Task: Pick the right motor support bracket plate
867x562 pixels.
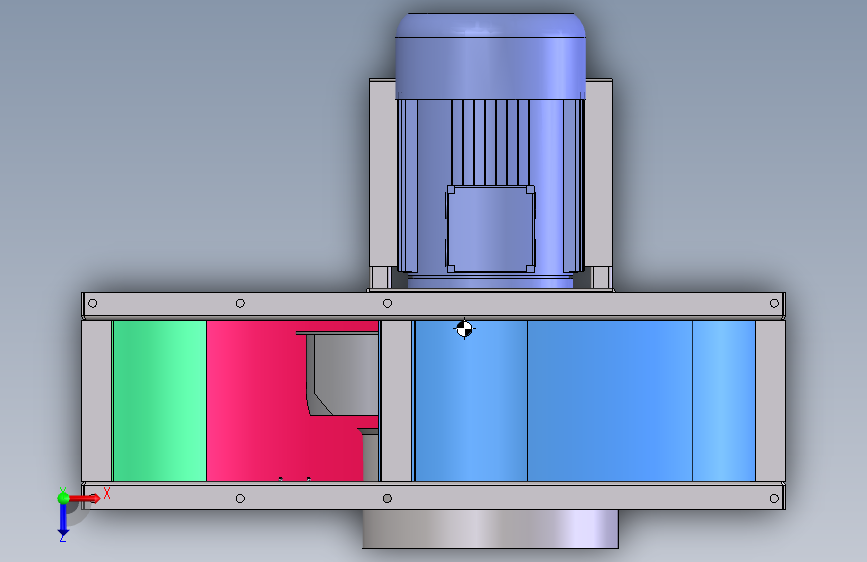Action: click(598, 173)
